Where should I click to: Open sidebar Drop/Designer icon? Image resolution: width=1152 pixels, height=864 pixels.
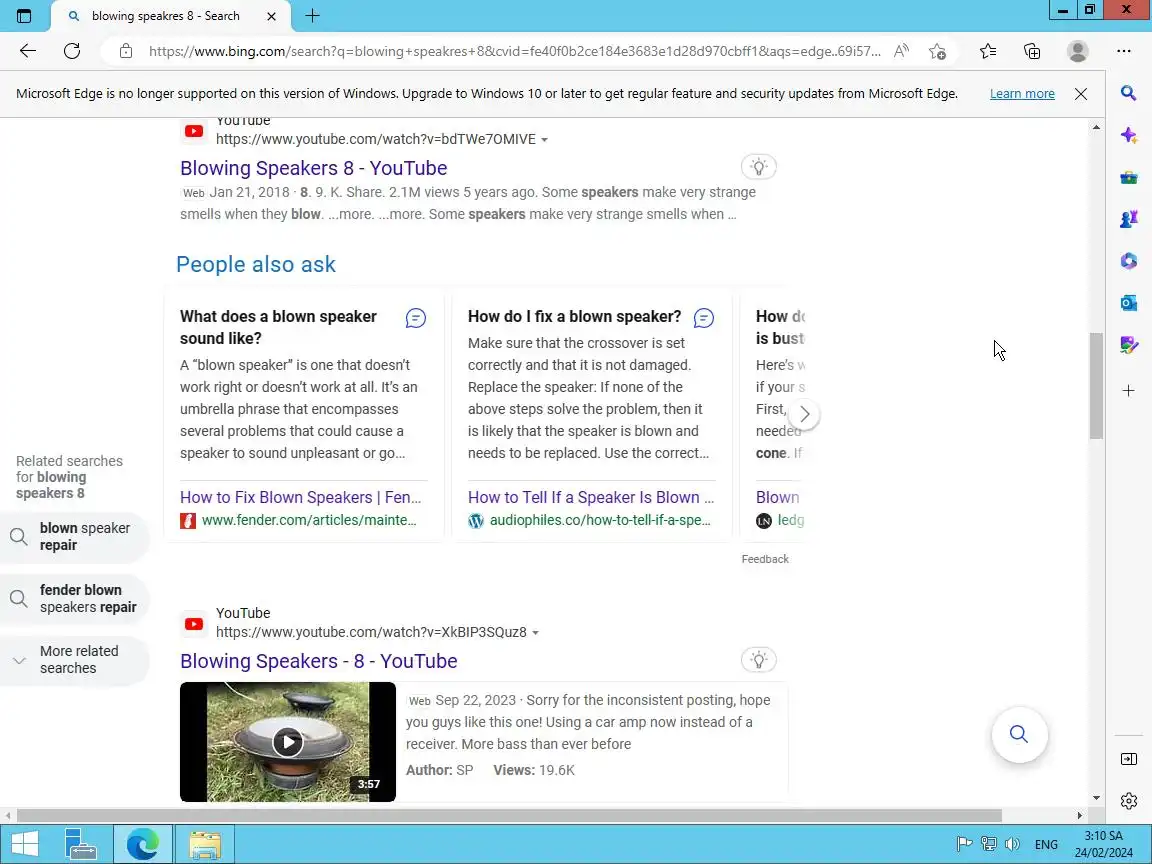pyautogui.click(x=1129, y=345)
